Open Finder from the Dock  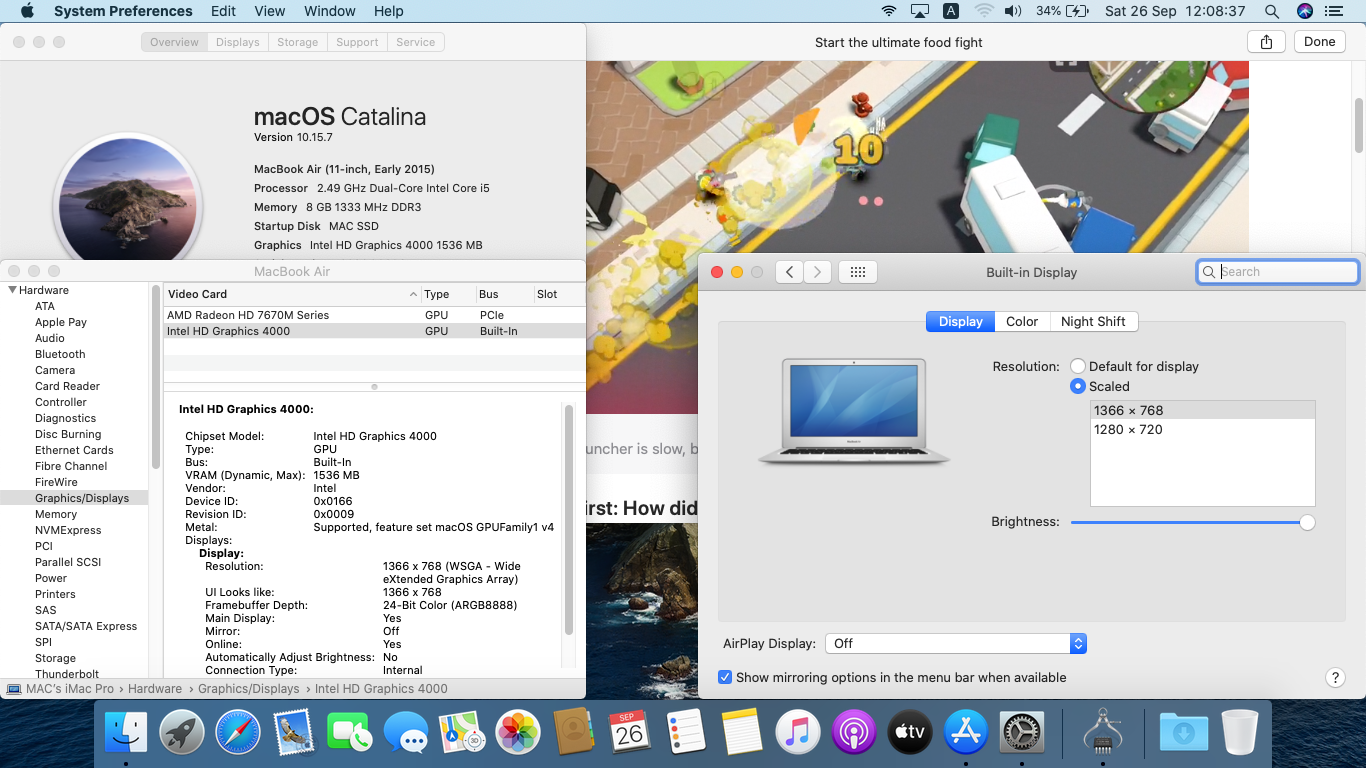(x=126, y=733)
